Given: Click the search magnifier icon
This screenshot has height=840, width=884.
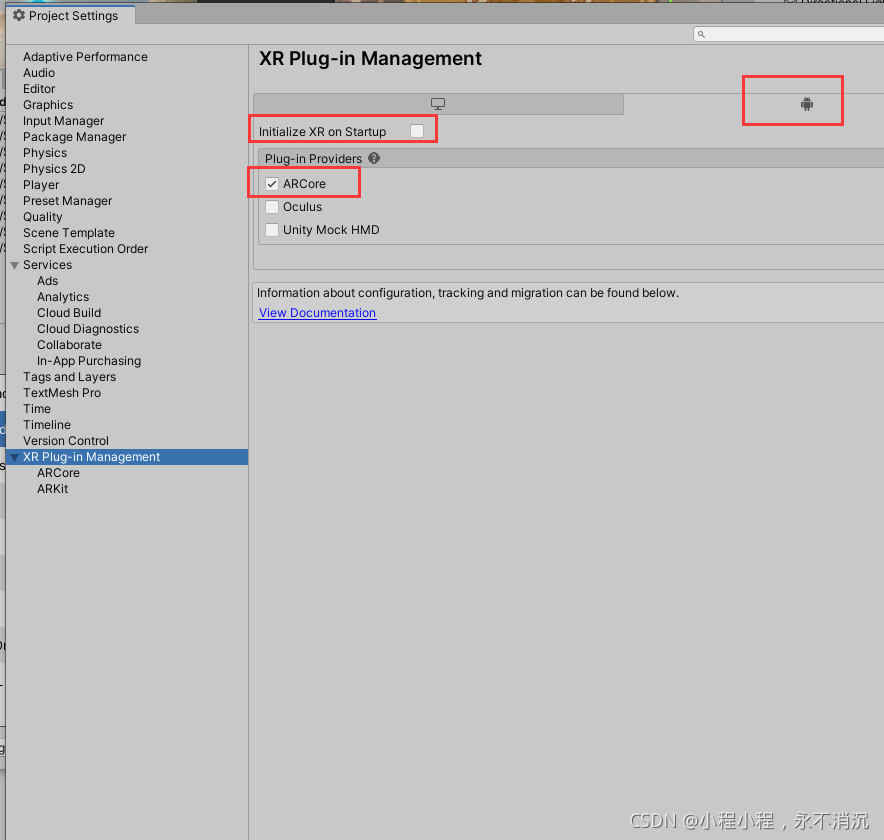Looking at the screenshot, I should click(x=701, y=34).
